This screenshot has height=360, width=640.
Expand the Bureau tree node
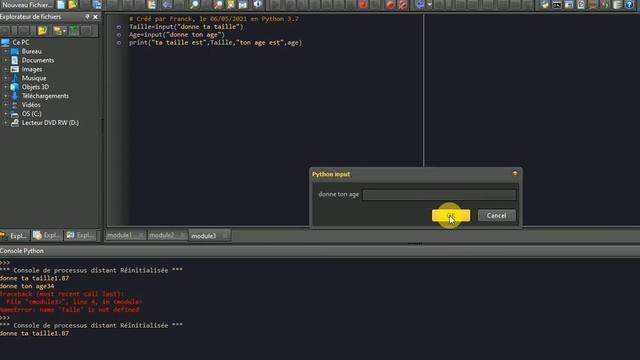(x=6, y=51)
